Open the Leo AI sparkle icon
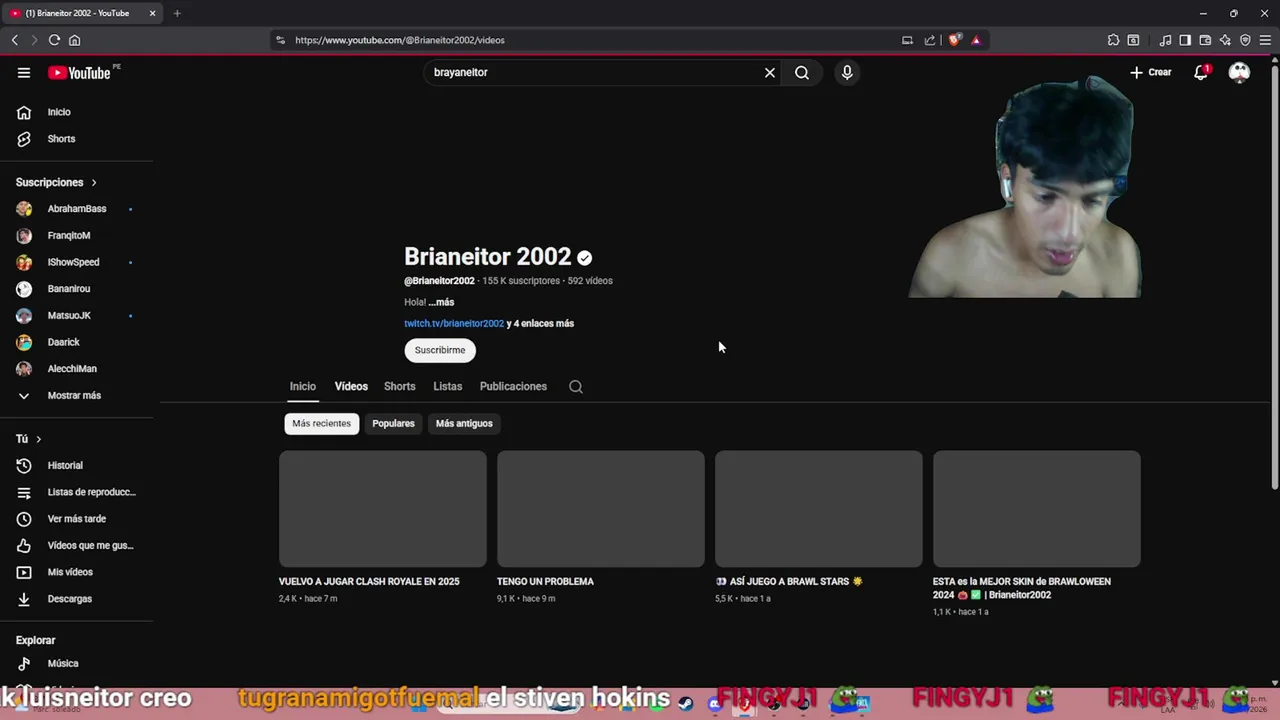 [x=1225, y=40]
